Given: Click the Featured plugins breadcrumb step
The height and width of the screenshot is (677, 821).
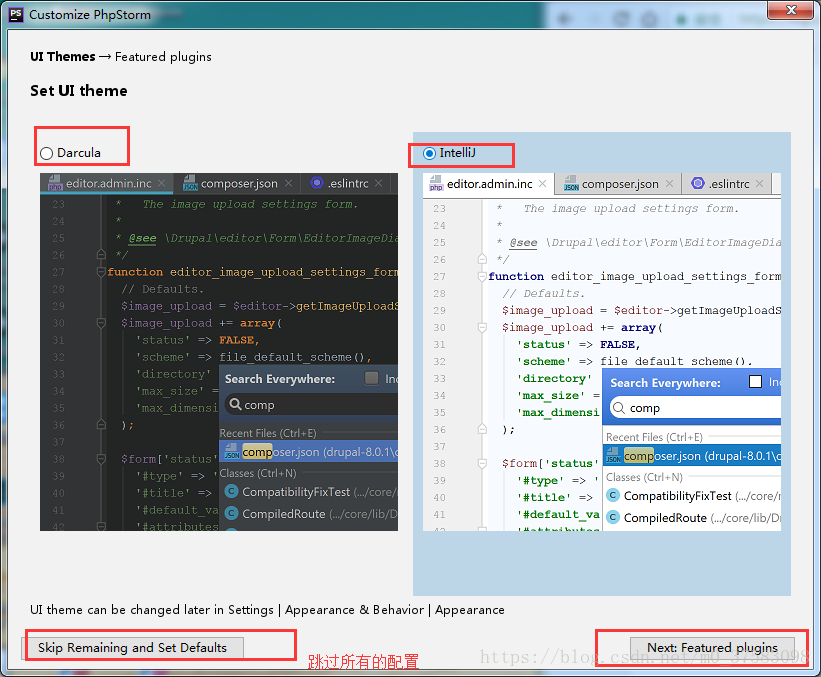Looking at the screenshot, I should [163, 57].
